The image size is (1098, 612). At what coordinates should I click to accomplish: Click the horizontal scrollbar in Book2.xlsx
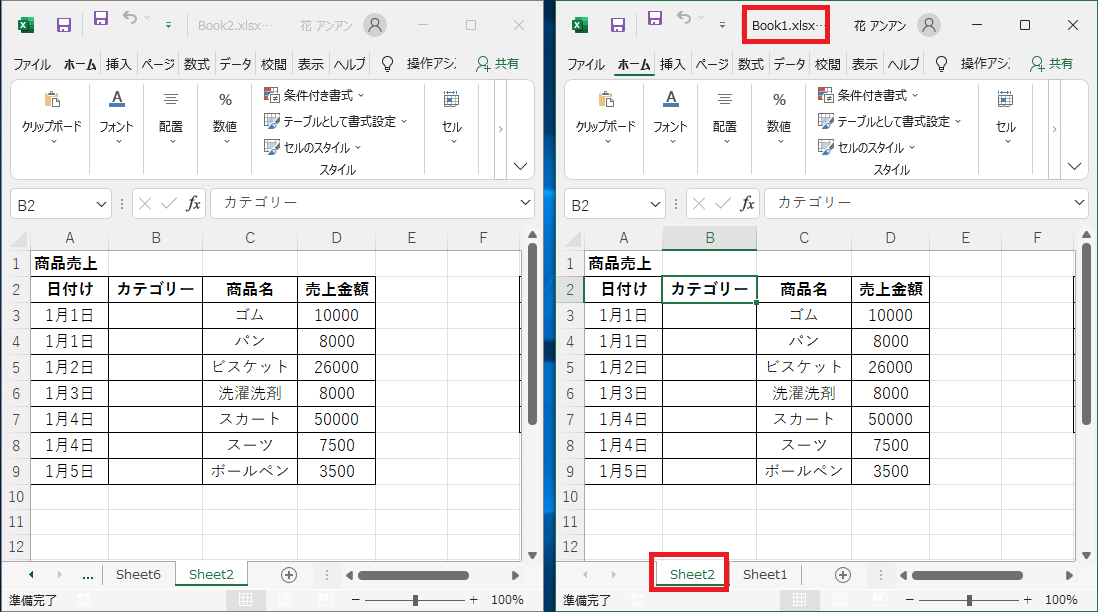pos(413,575)
